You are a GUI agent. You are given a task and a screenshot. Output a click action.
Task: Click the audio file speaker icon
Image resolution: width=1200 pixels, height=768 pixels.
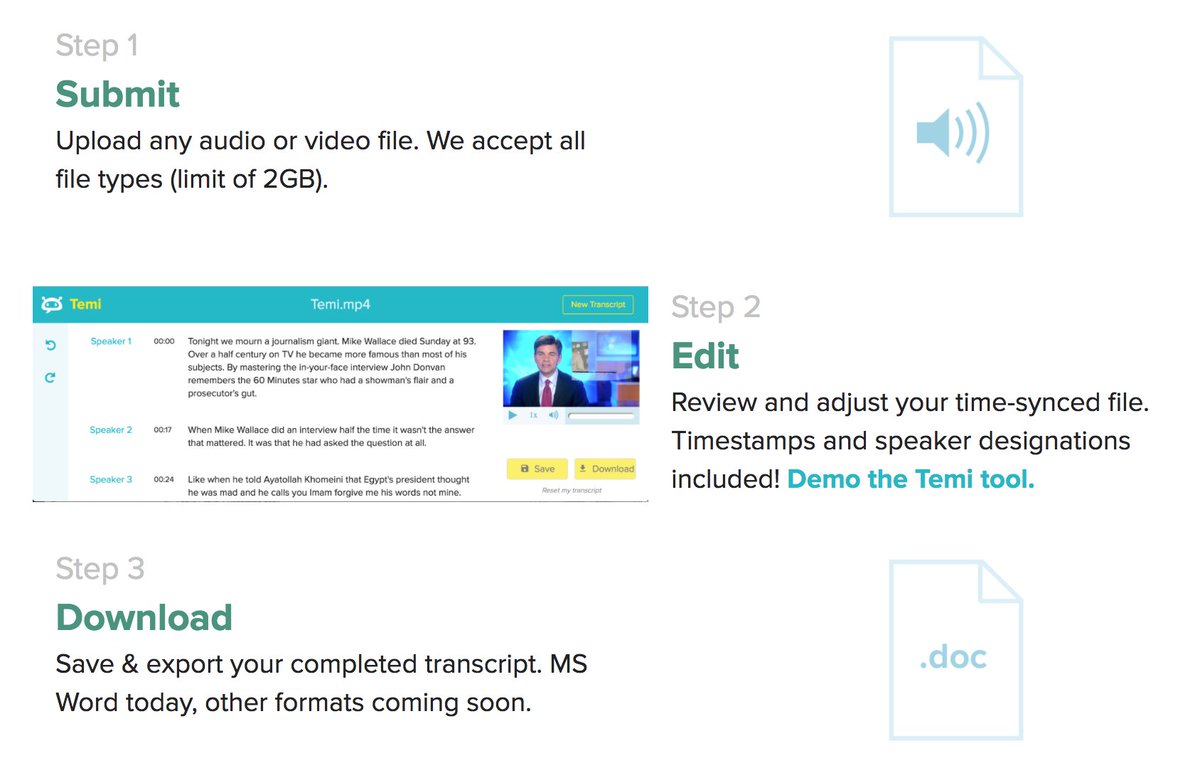[x=955, y=127]
